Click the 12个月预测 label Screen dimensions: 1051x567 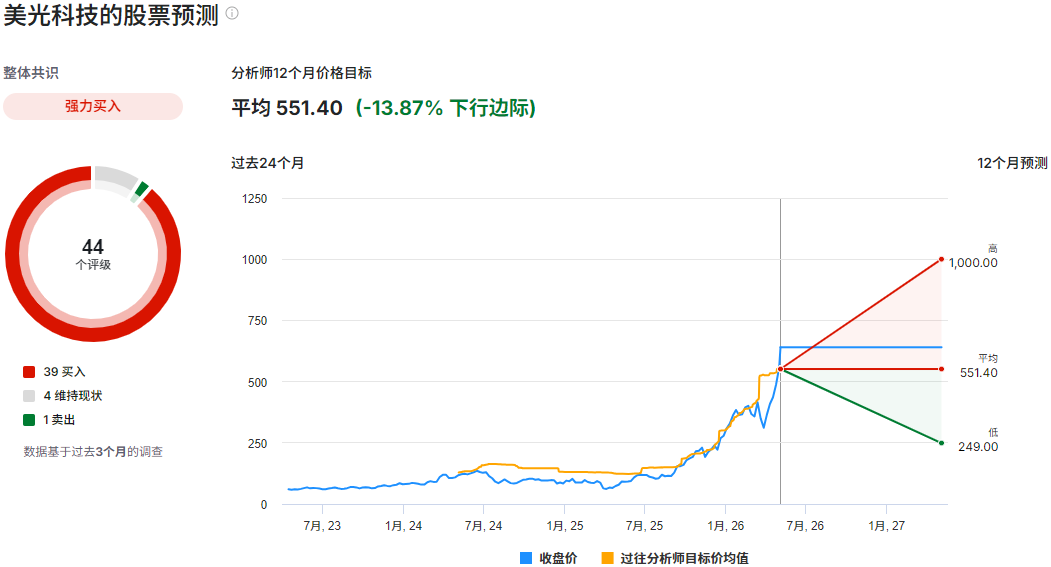[1012, 163]
